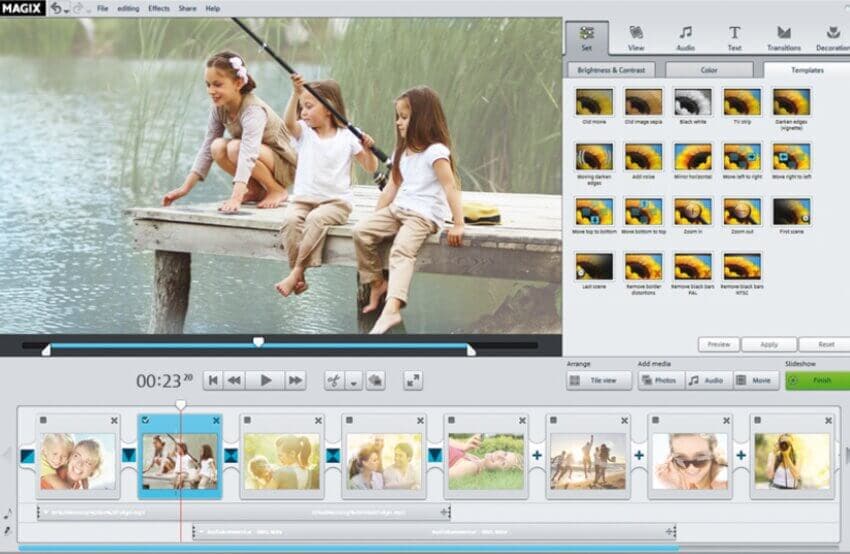Open the editing menu
Screen dimensions: 850x554
pyautogui.click(x=128, y=9)
